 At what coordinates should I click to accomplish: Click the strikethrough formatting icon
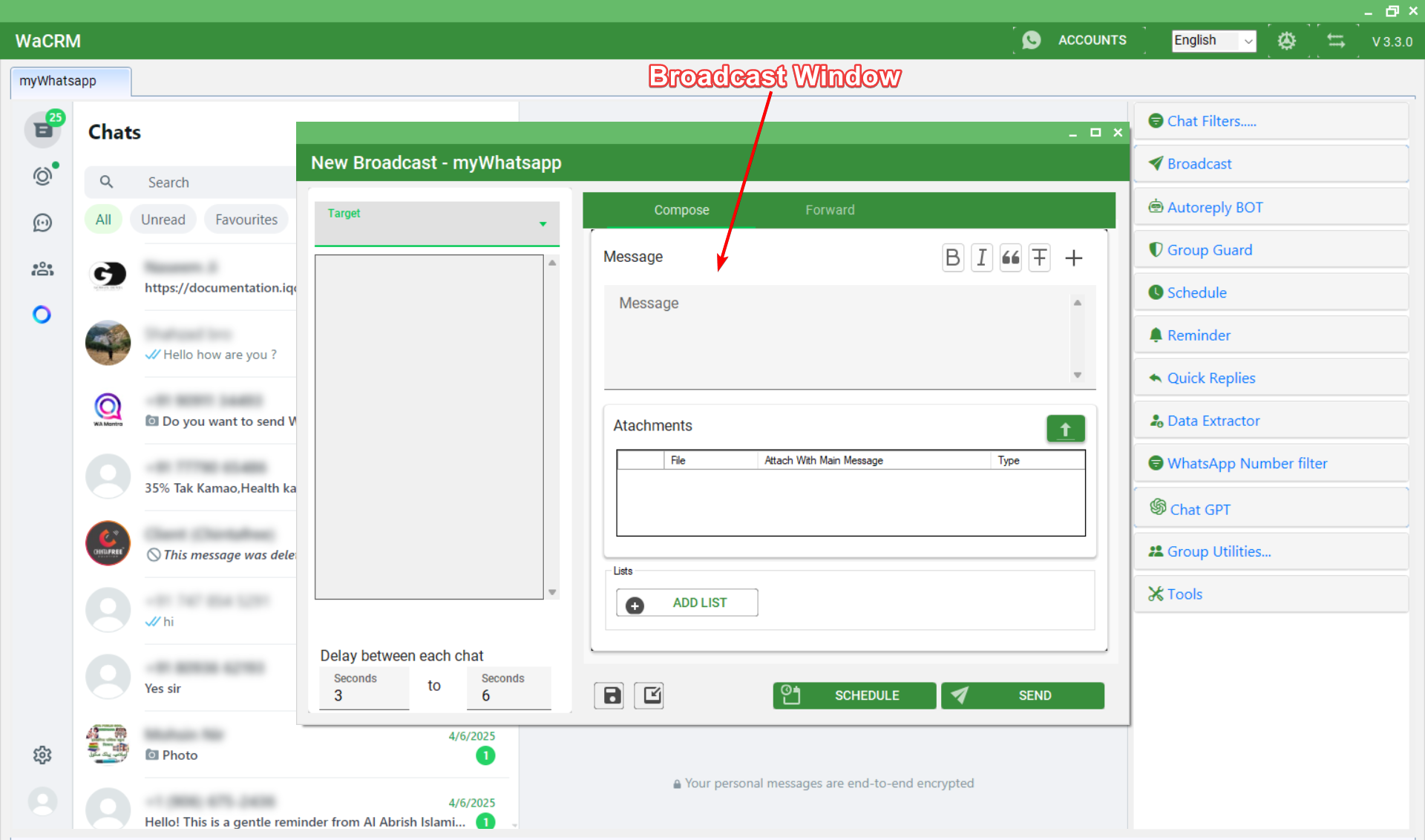(x=1040, y=257)
